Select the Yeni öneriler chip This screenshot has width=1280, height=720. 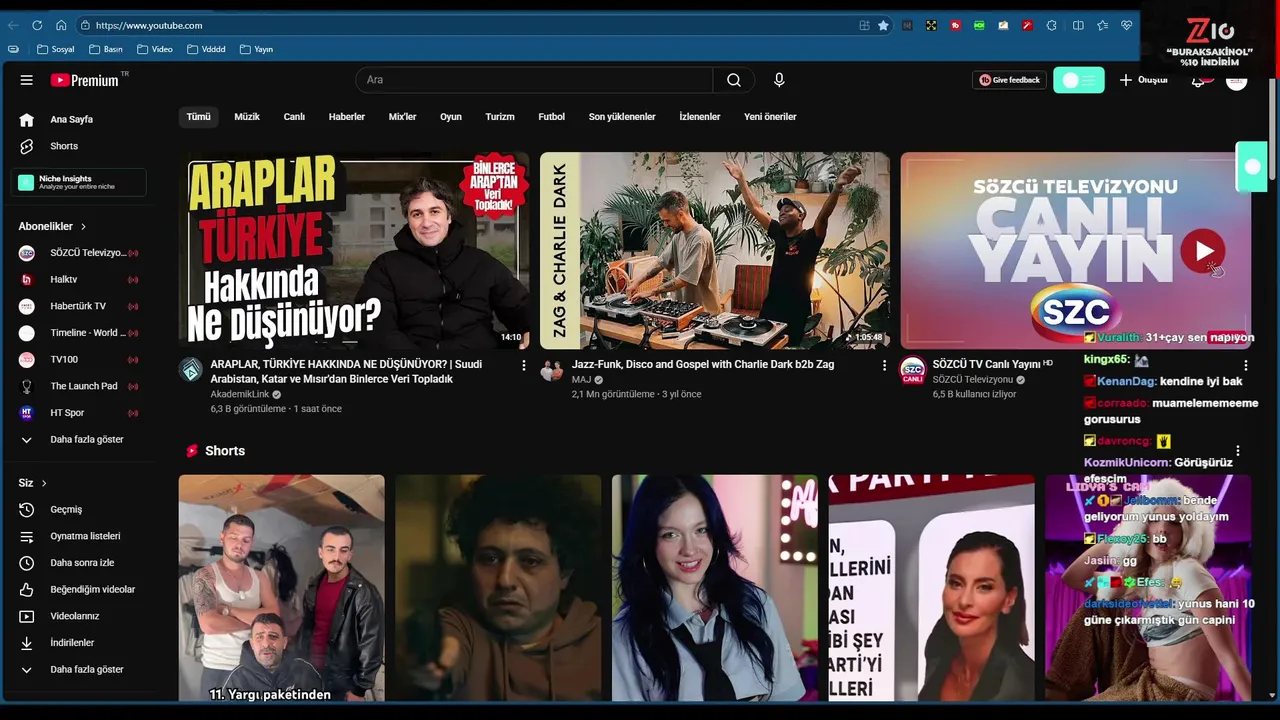pyautogui.click(x=770, y=117)
